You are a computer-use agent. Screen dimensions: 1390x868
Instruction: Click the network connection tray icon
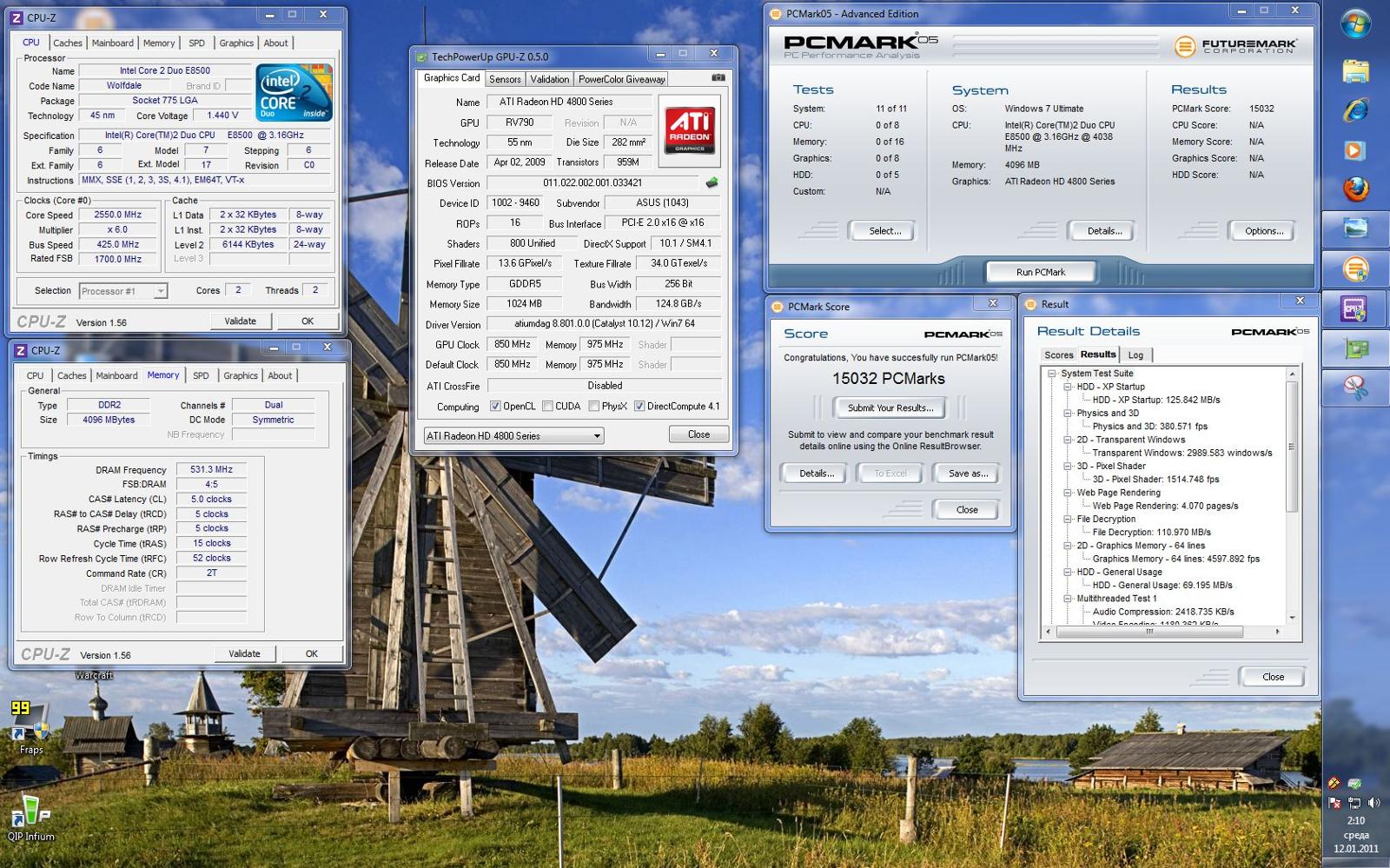[x=1354, y=803]
